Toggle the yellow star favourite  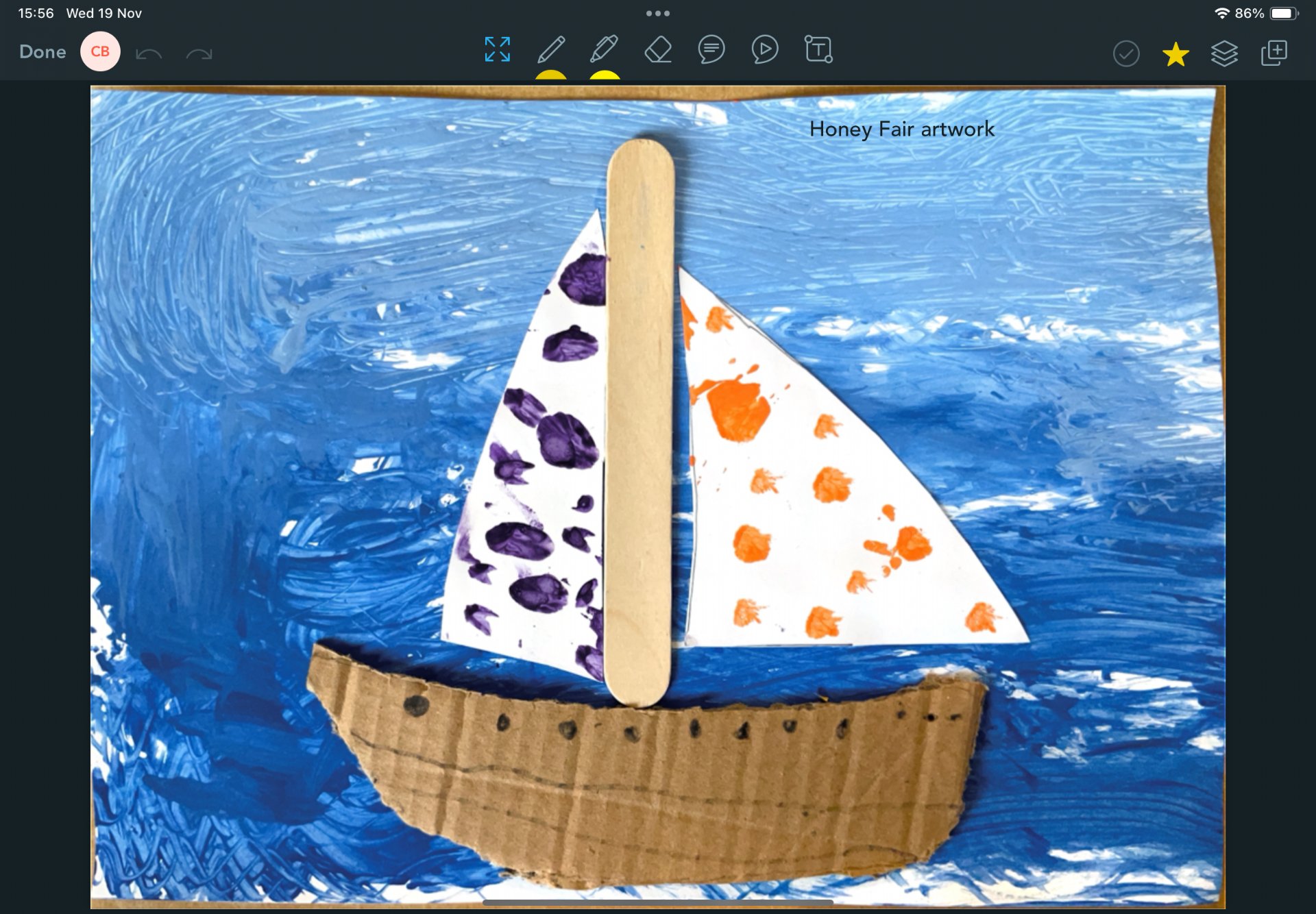pos(1175,54)
